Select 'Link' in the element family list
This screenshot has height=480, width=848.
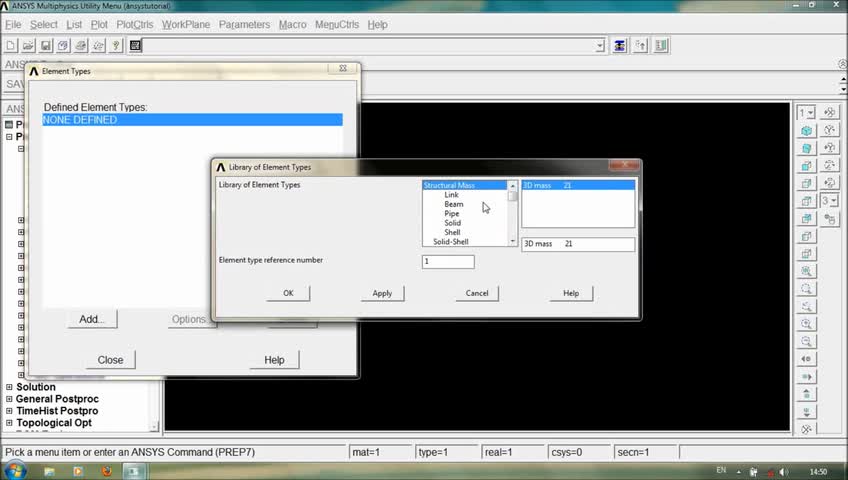pos(452,195)
